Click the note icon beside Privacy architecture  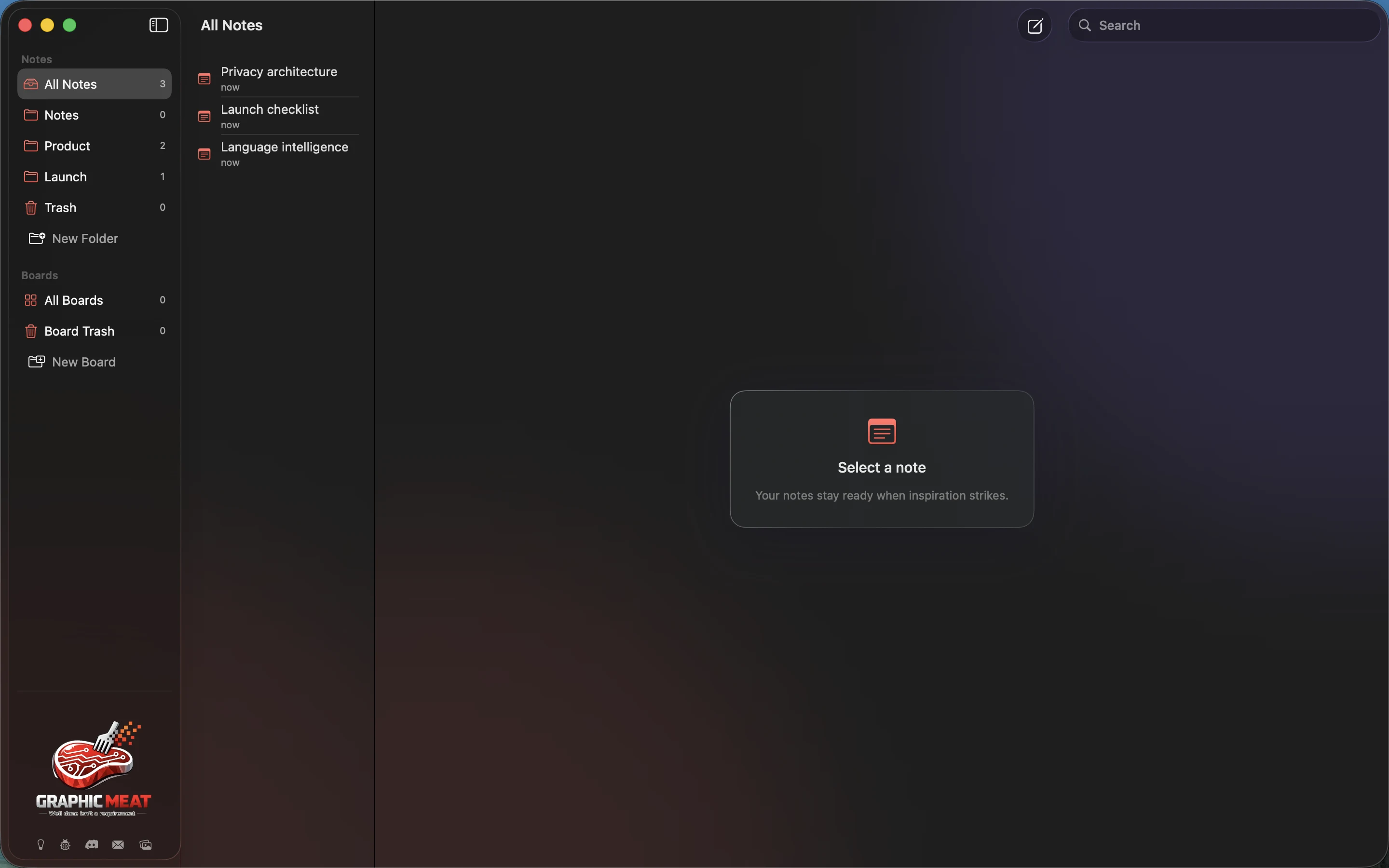[204, 79]
